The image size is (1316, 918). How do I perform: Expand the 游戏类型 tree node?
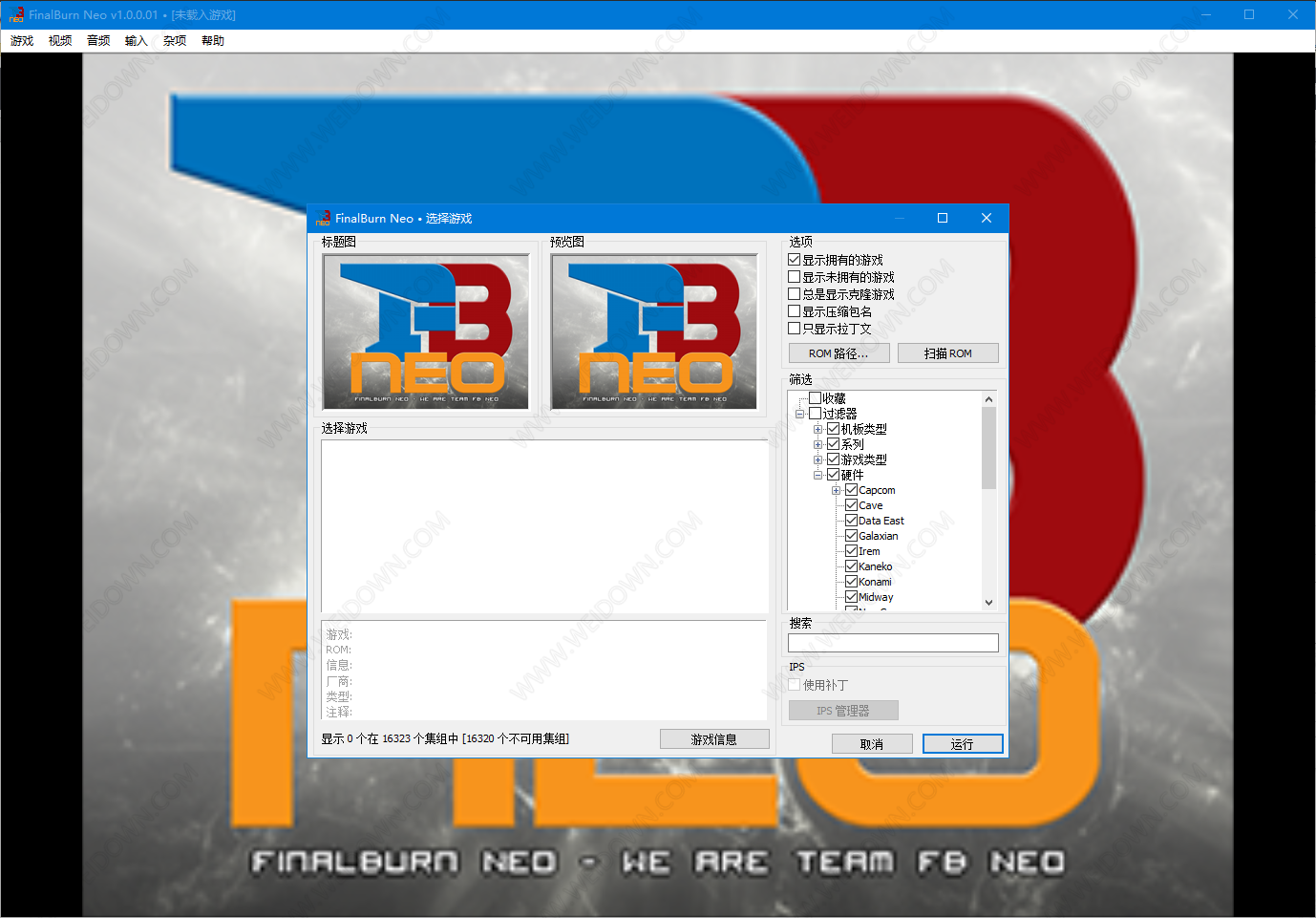click(817, 459)
